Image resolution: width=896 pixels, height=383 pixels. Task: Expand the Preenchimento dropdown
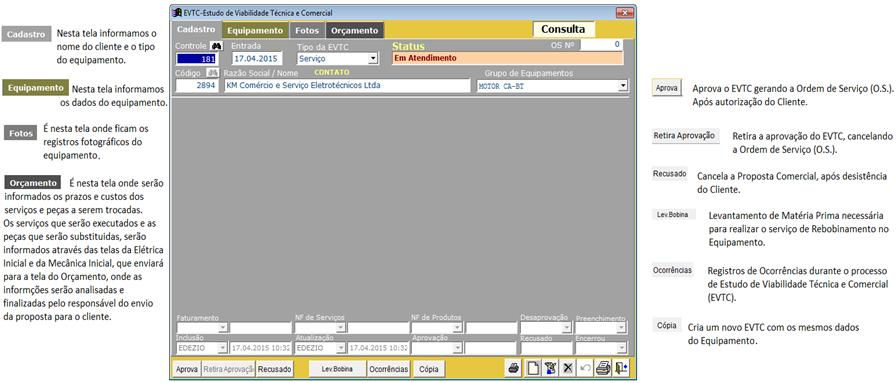622,328
